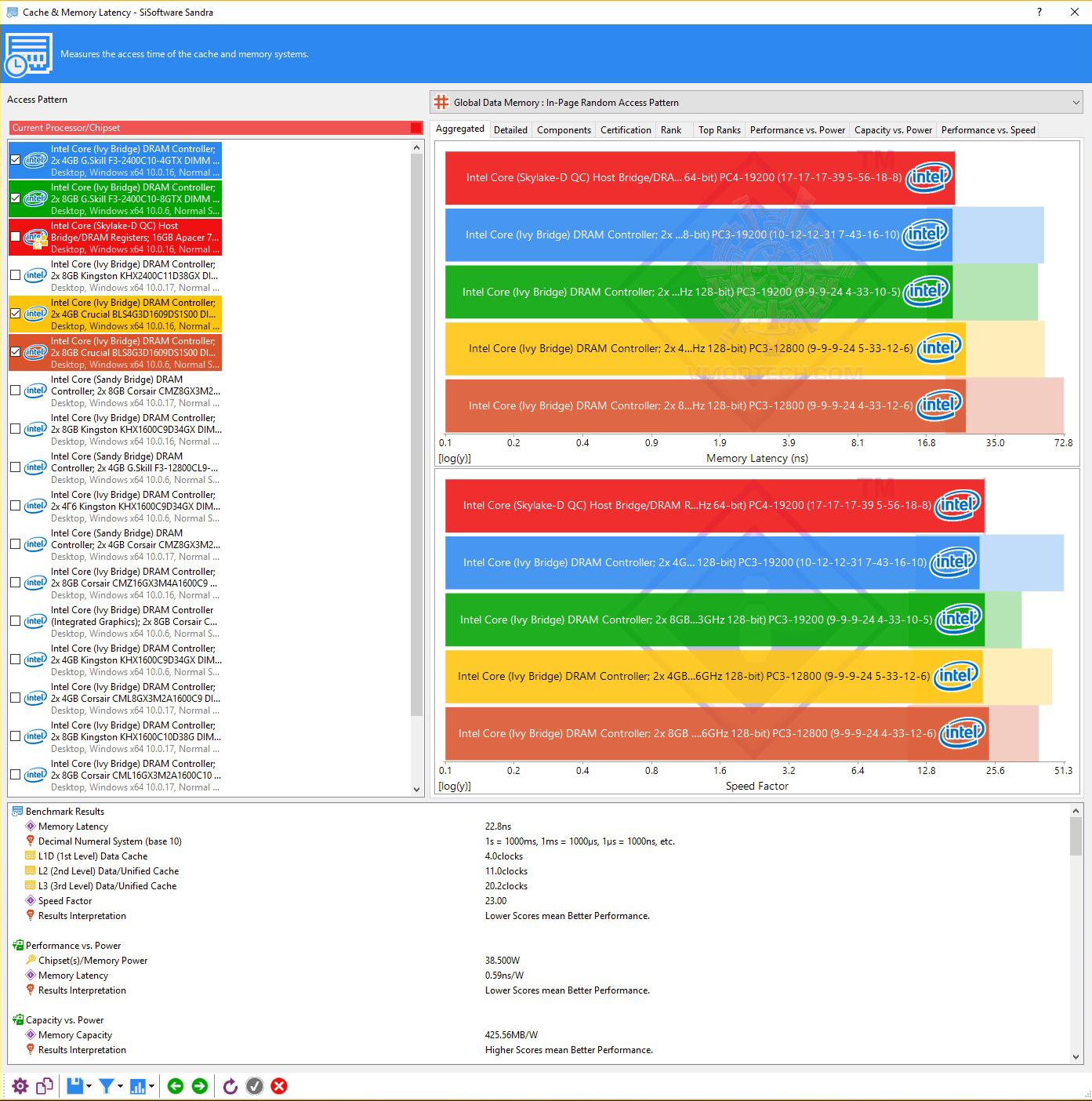Click the results pane vertical scrollbar thumb
Screen dimensions: 1092x1101
click(1076, 836)
